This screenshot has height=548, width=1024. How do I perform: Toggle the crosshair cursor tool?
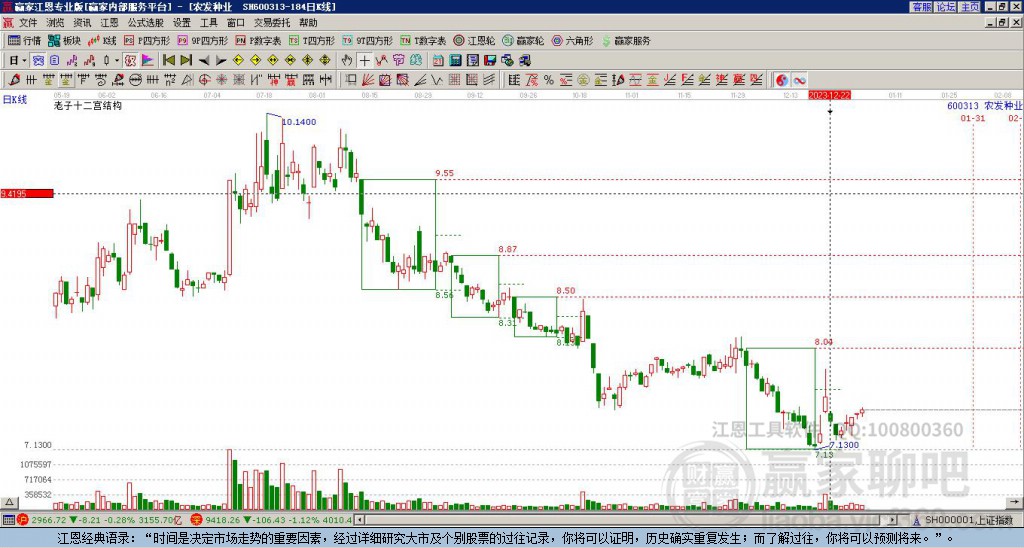[x=364, y=61]
